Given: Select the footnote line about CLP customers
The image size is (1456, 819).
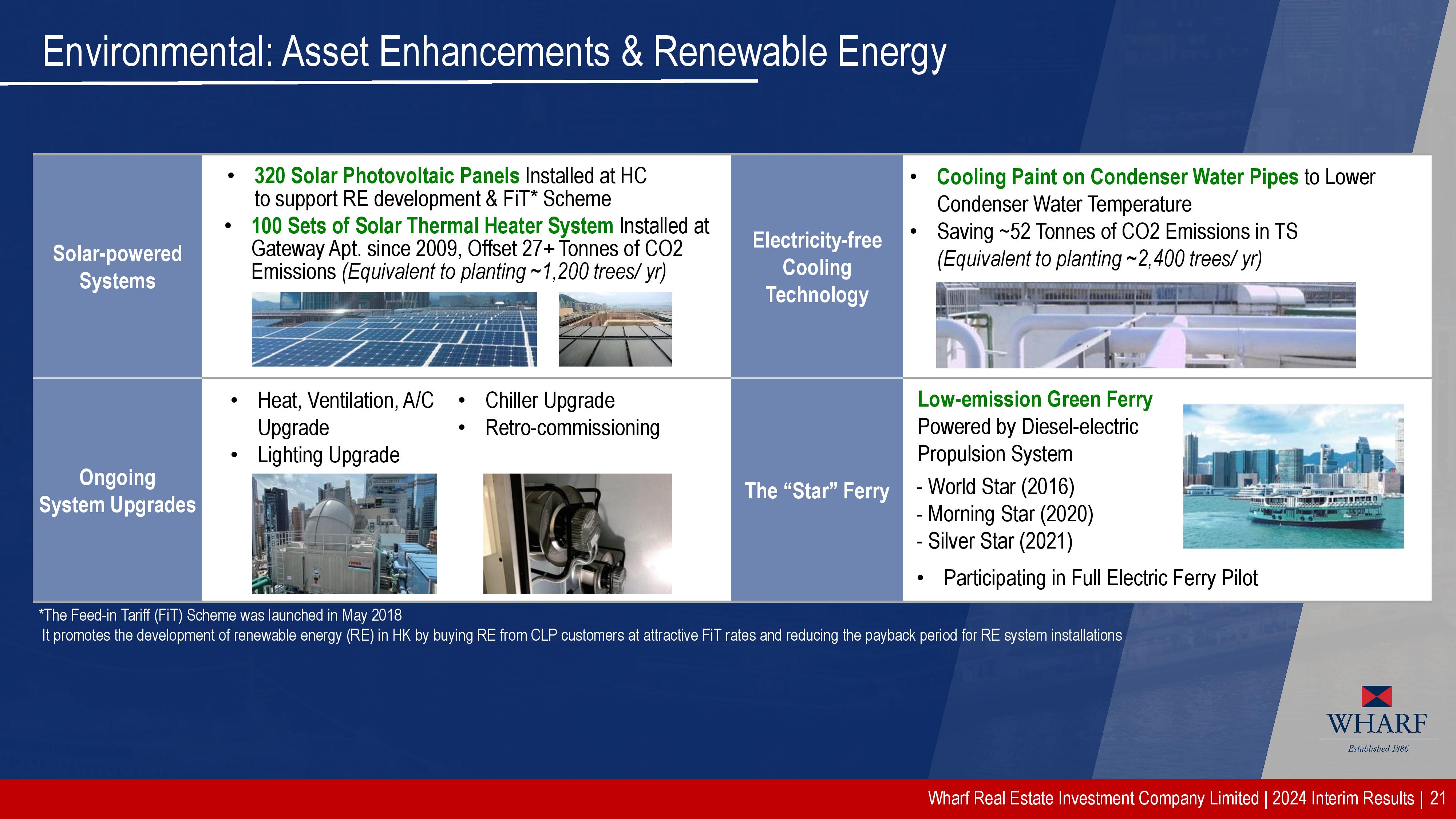Looking at the screenshot, I should pos(582,635).
